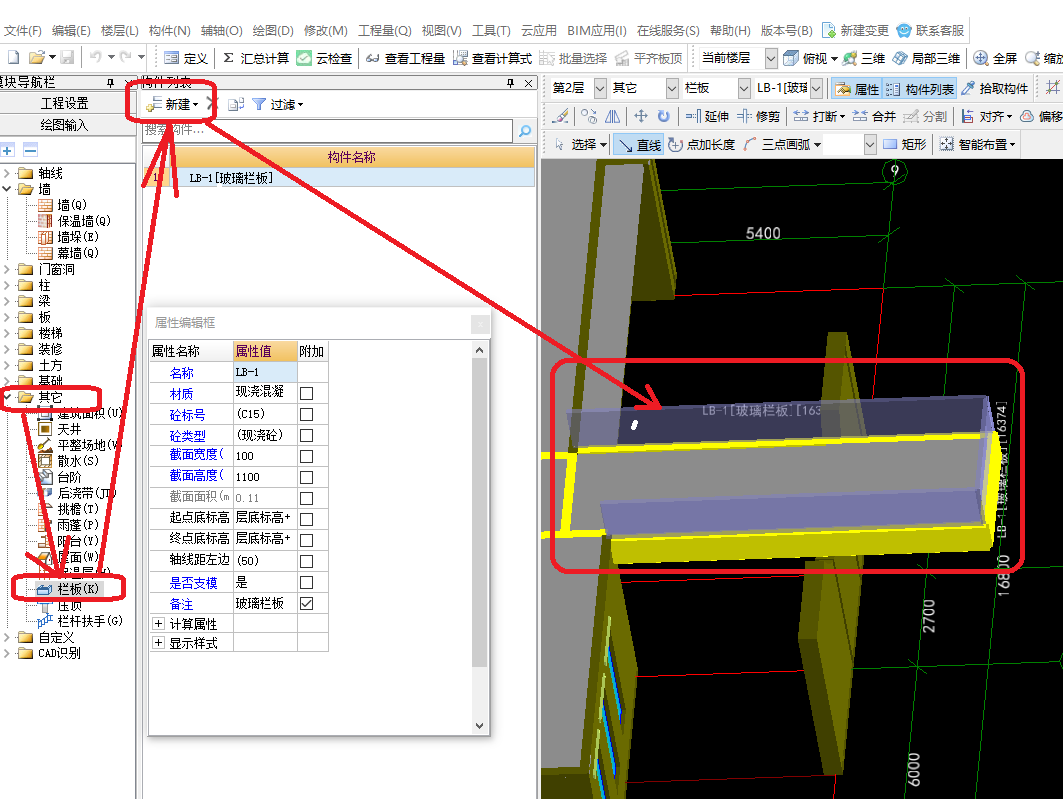Click the property panel scrollbar
The image size is (1063, 799).
click(x=479, y=512)
